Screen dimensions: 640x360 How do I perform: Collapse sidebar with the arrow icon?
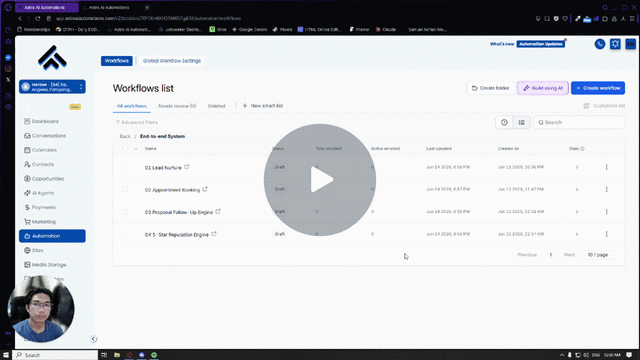pos(93,339)
